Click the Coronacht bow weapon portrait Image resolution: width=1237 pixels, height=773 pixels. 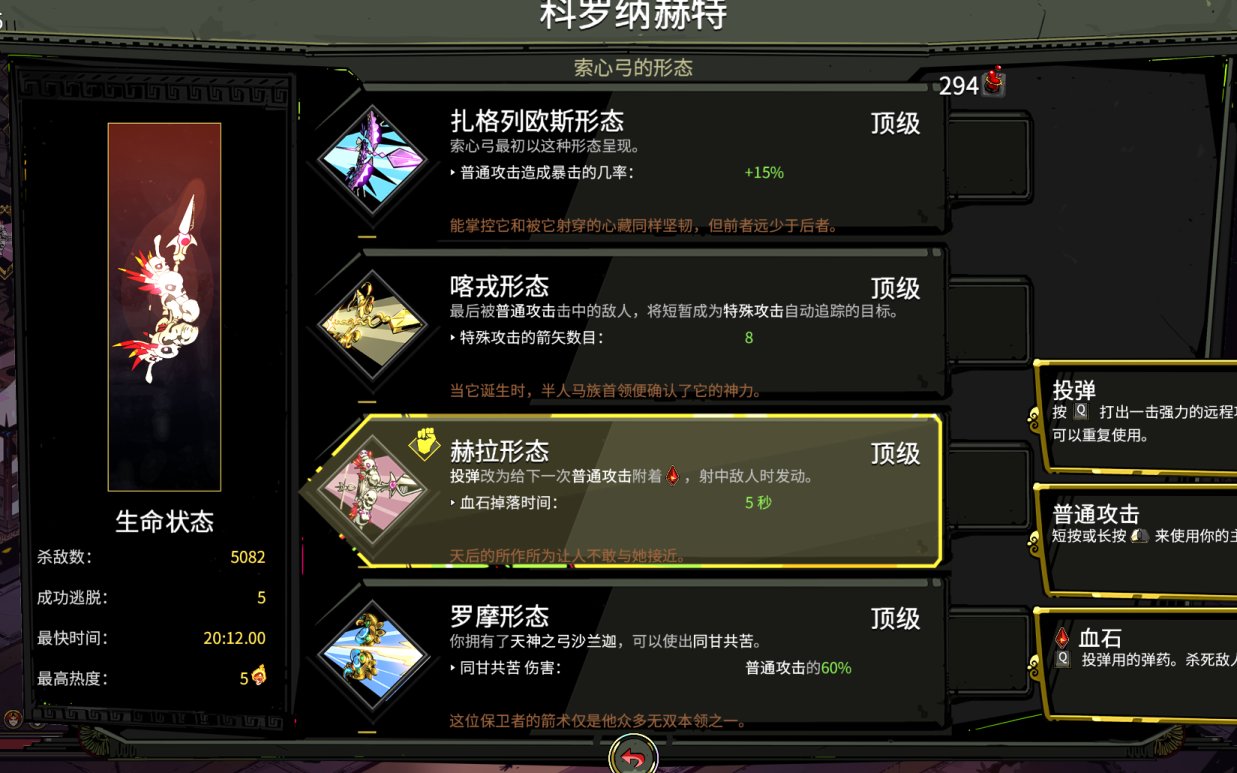164,306
